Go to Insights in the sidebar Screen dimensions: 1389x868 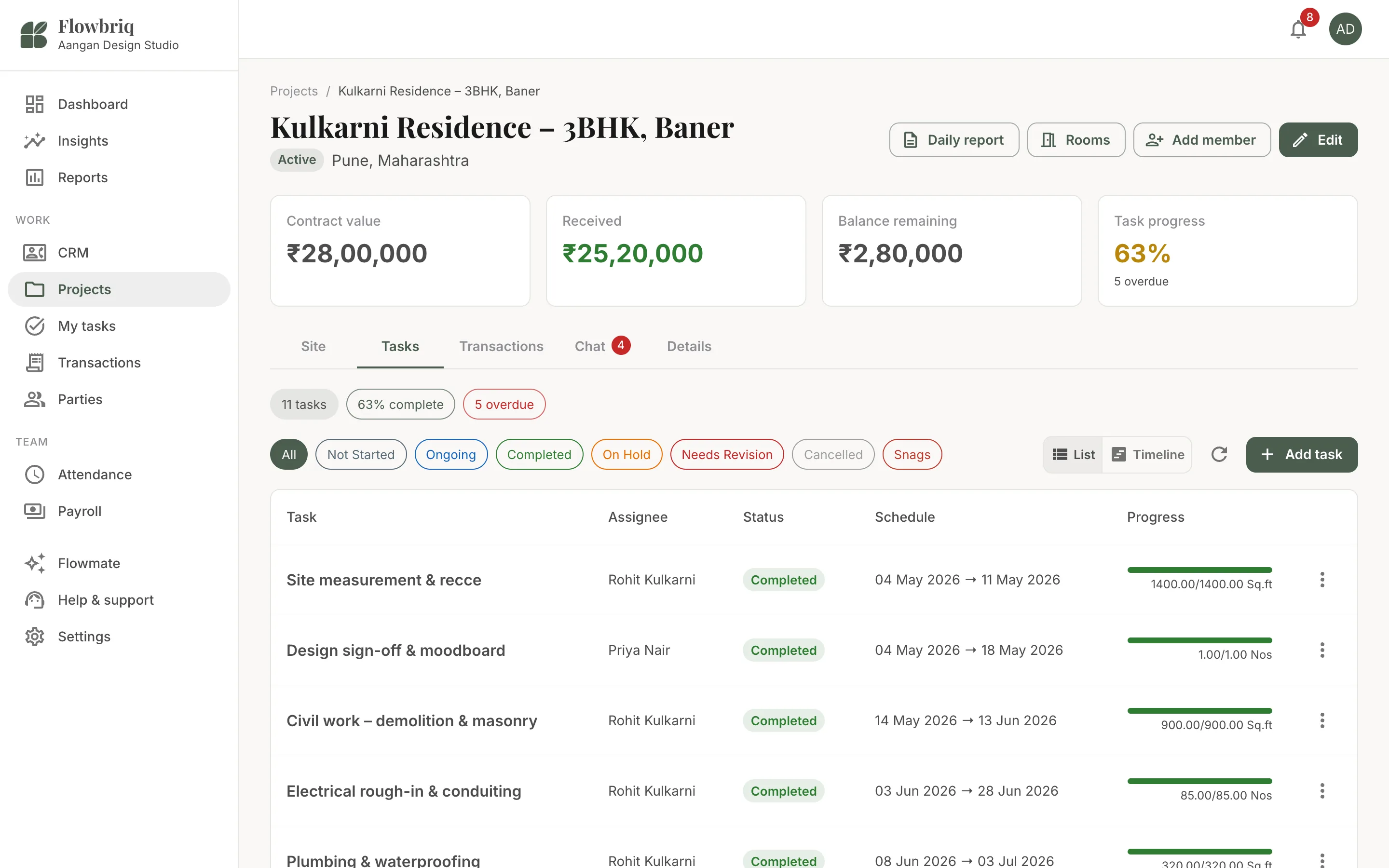point(119,141)
